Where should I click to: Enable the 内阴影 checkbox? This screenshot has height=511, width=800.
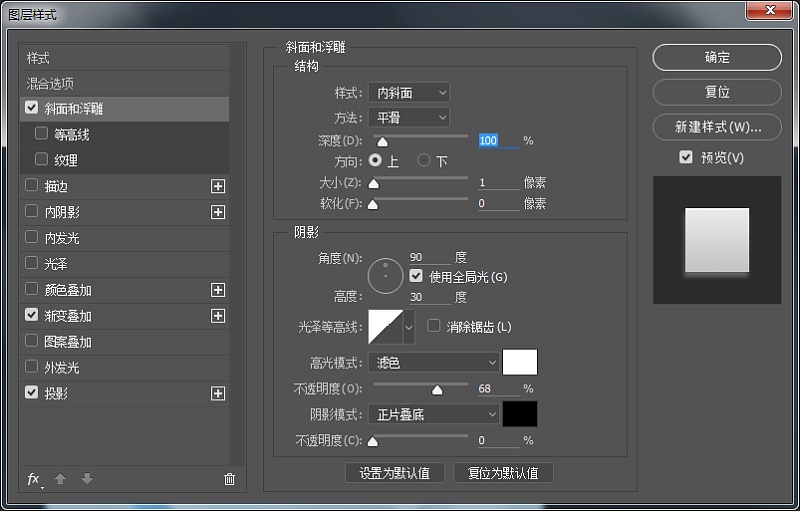point(32,211)
